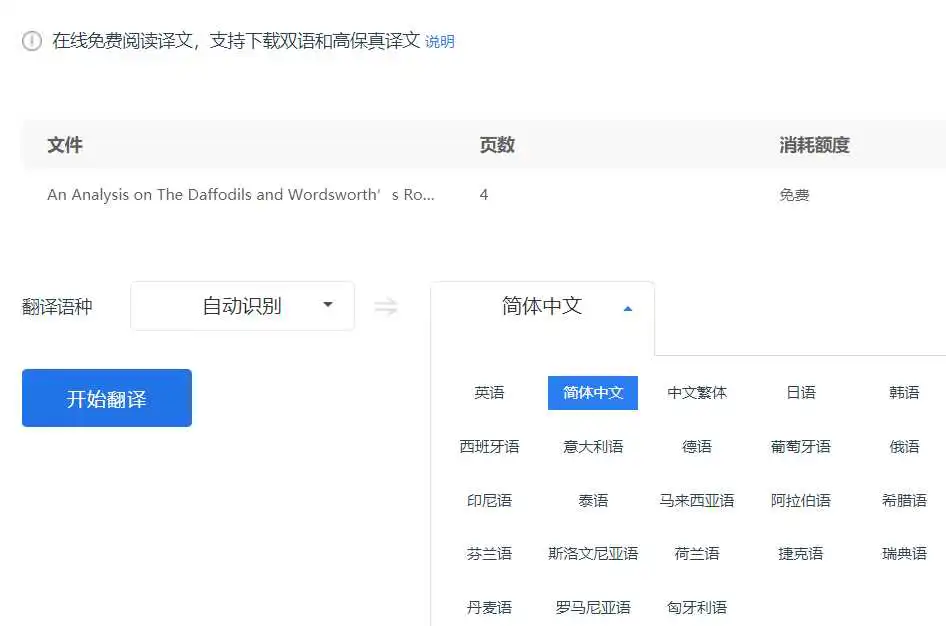
Task: Pick 意大利语 as target language
Action: coord(593,446)
